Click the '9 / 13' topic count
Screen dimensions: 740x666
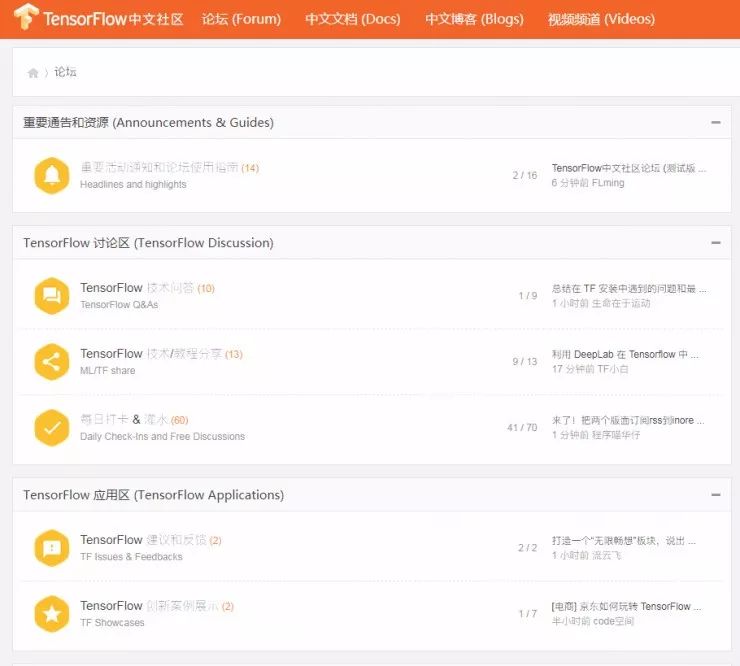coord(525,362)
